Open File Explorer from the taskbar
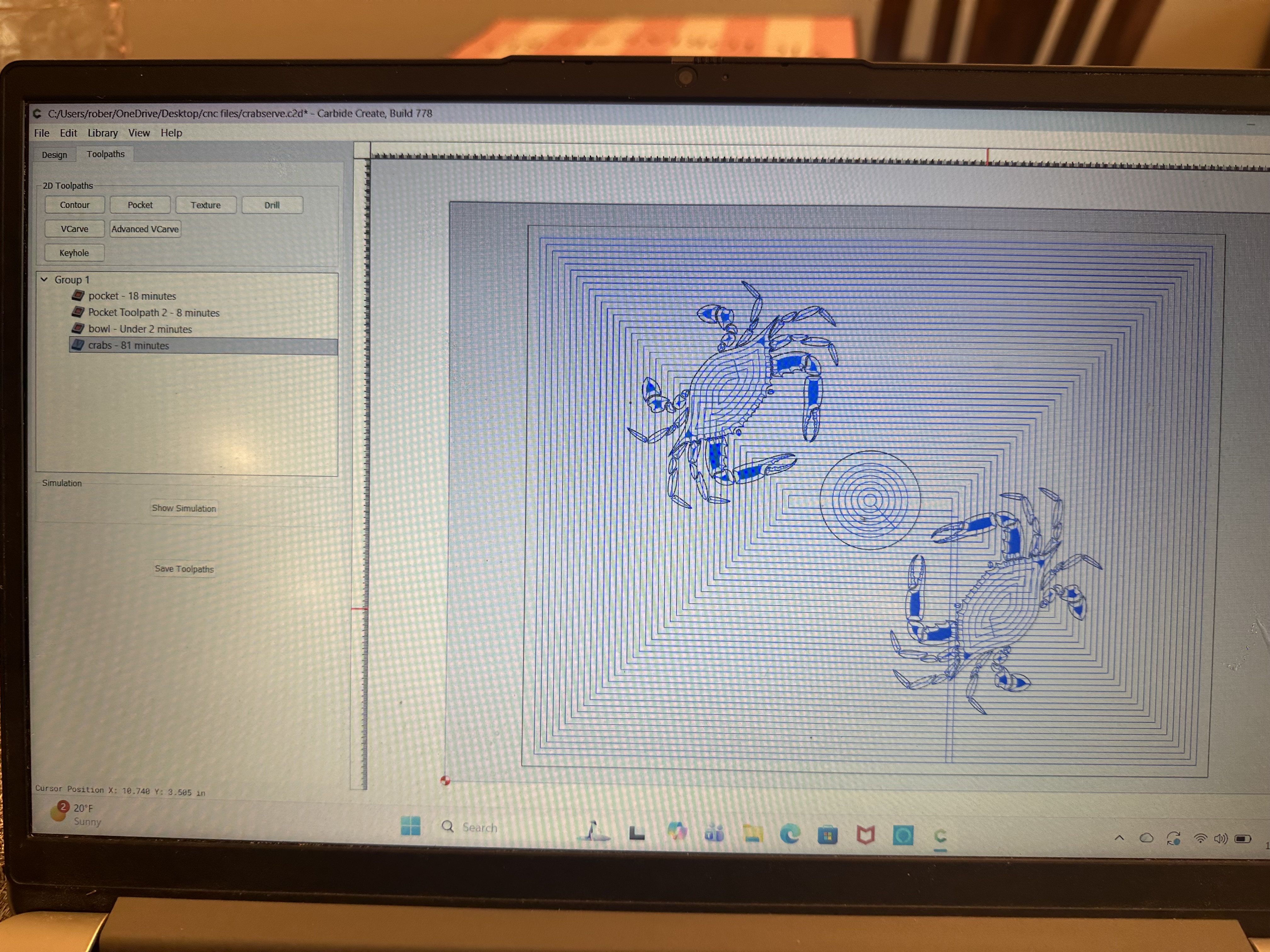Viewport: 1270px width, 952px height. 753,833
